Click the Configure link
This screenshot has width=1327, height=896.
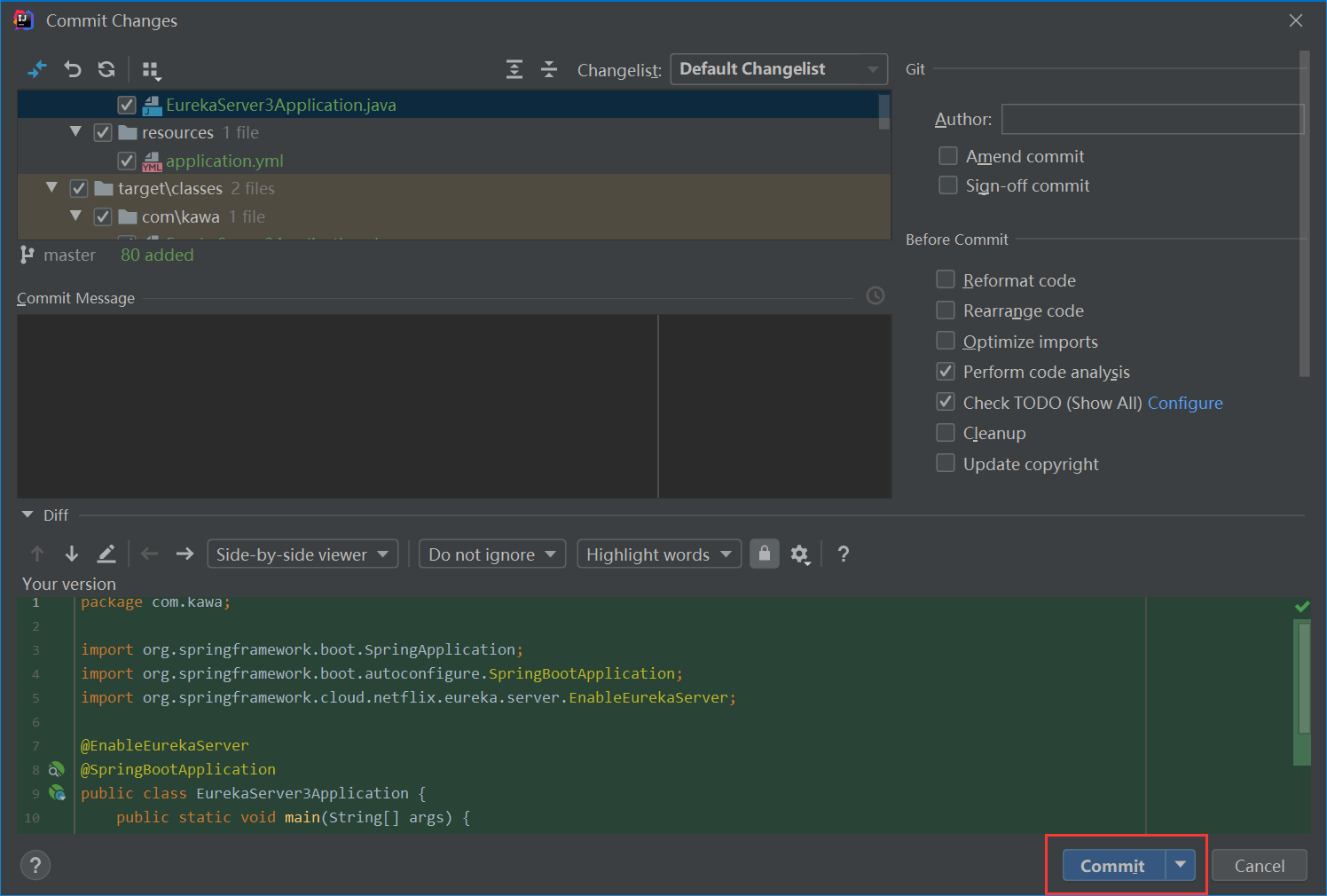pos(1185,403)
